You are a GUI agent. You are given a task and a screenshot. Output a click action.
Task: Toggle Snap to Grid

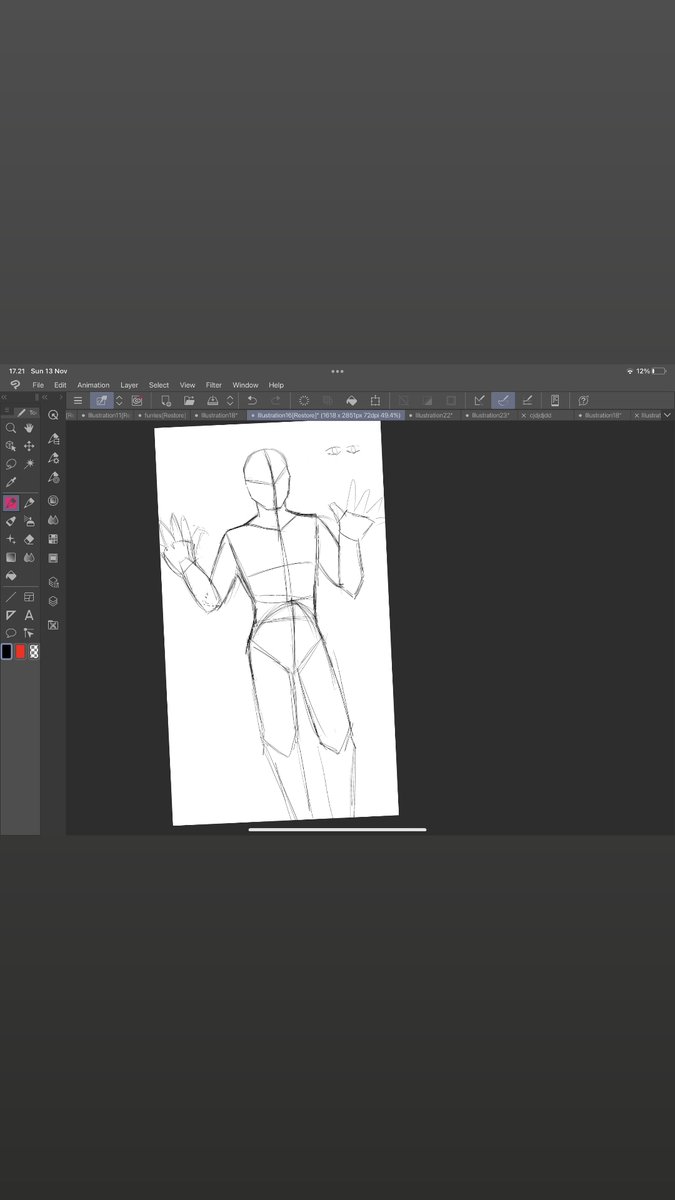[527, 401]
